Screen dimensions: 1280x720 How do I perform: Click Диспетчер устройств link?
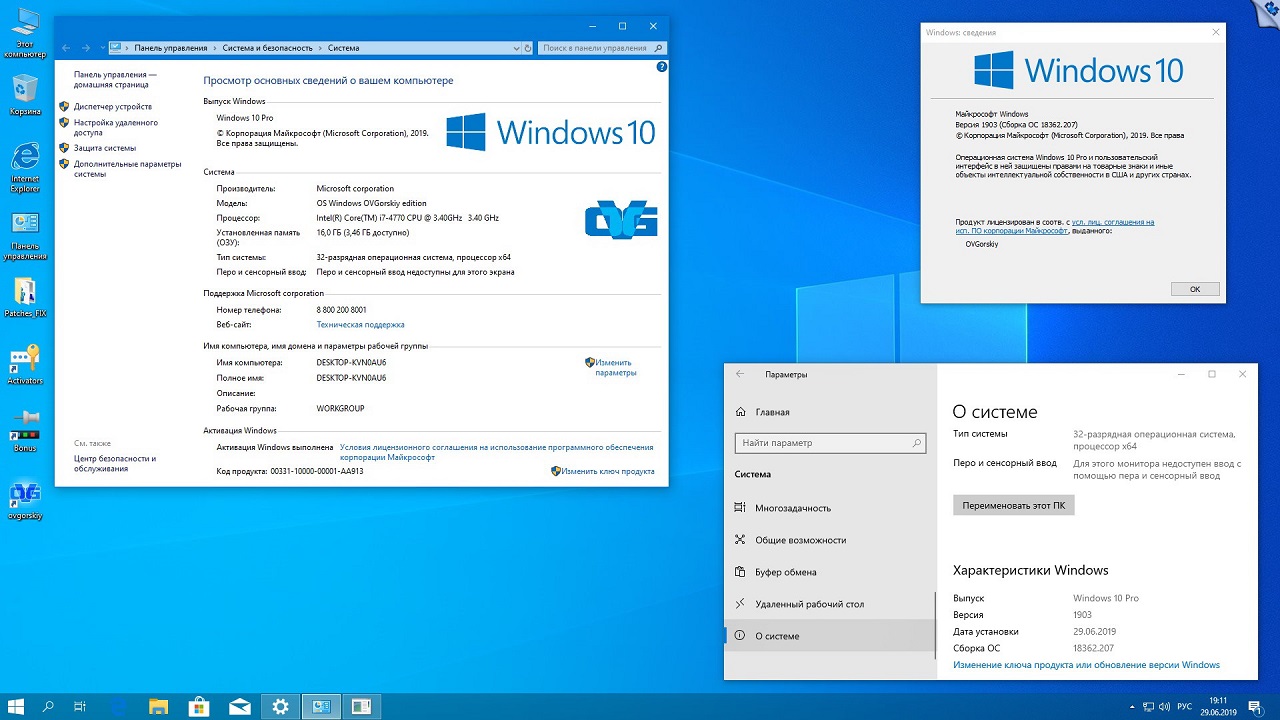pos(113,106)
